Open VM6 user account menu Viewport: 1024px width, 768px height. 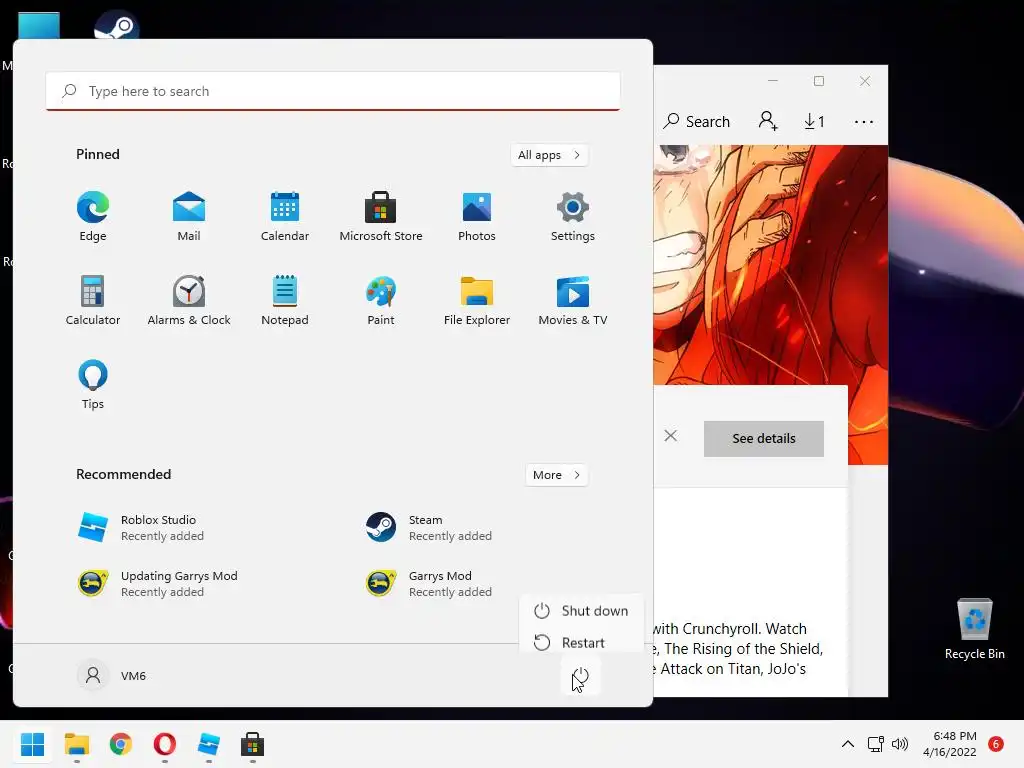(x=112, y=675)
